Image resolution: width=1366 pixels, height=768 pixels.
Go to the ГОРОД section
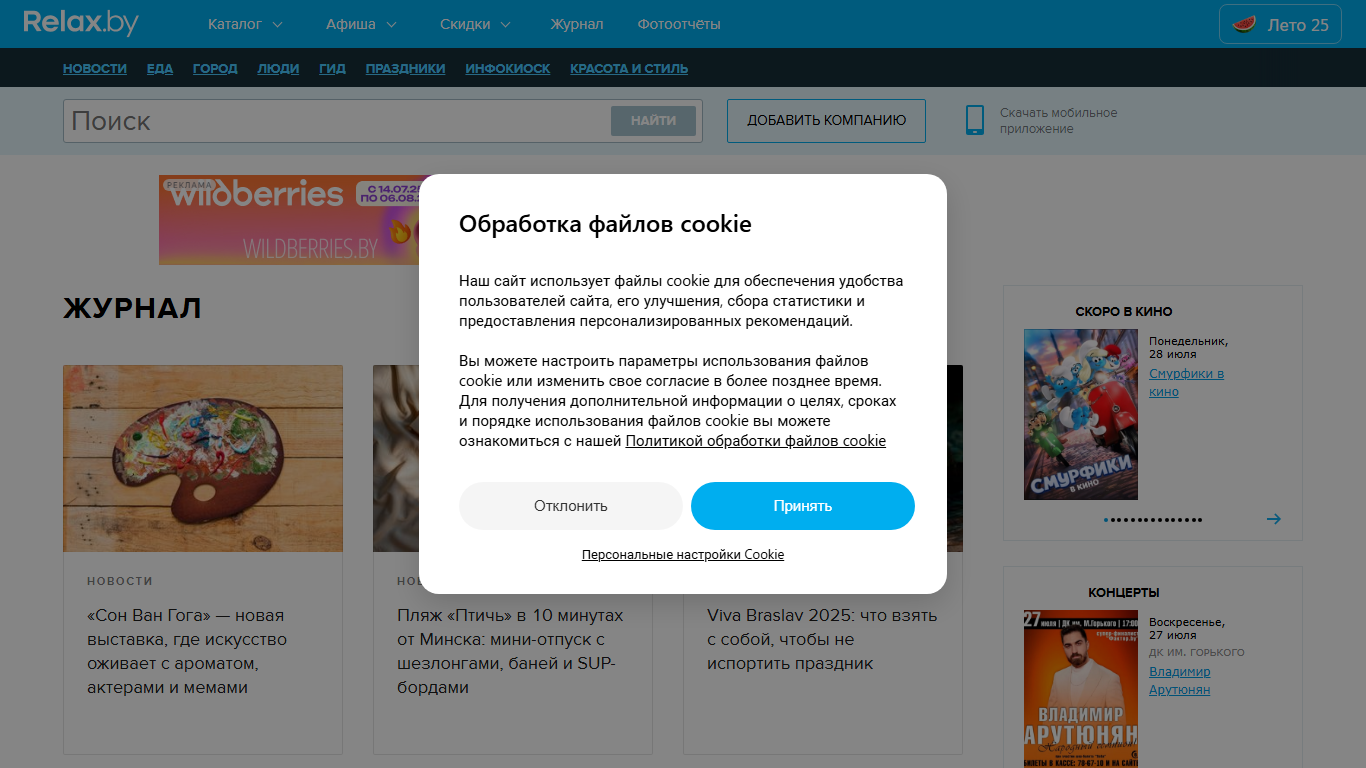click(x=215, y=69)
